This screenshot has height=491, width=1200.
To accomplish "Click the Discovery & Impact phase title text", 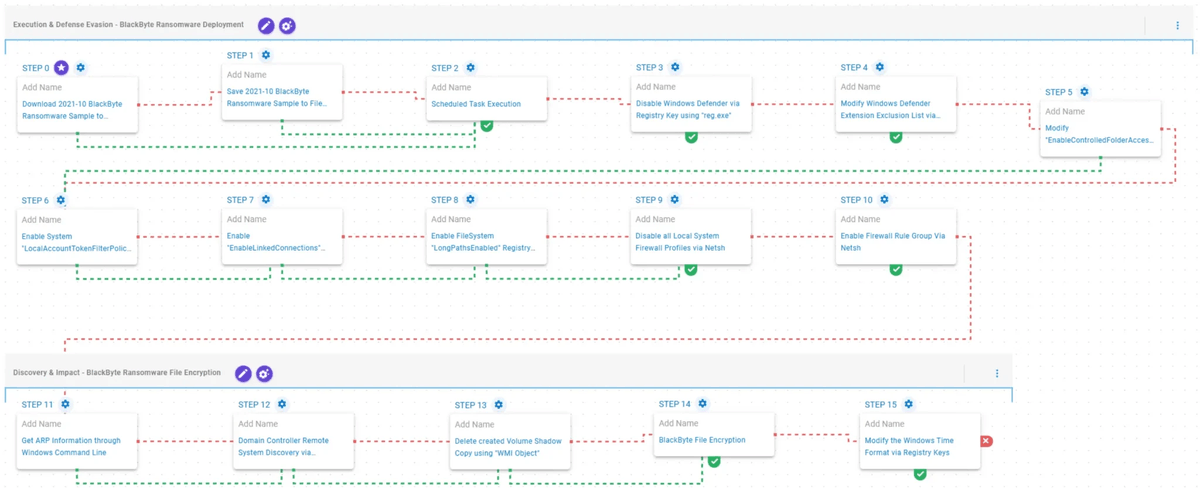I will 117,373.
